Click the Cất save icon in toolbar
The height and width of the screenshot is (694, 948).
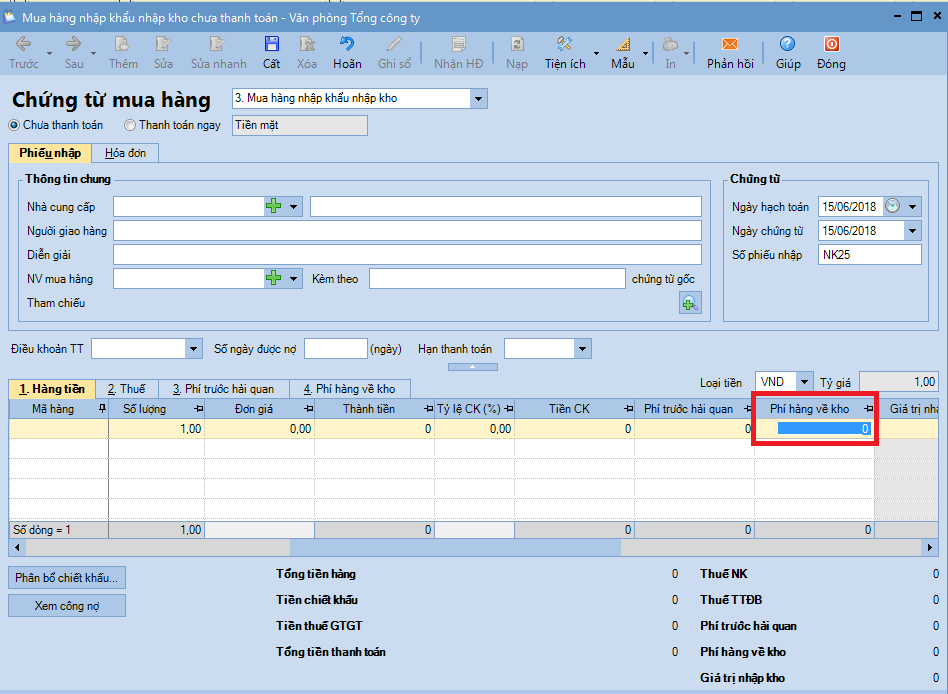(271, 45)
